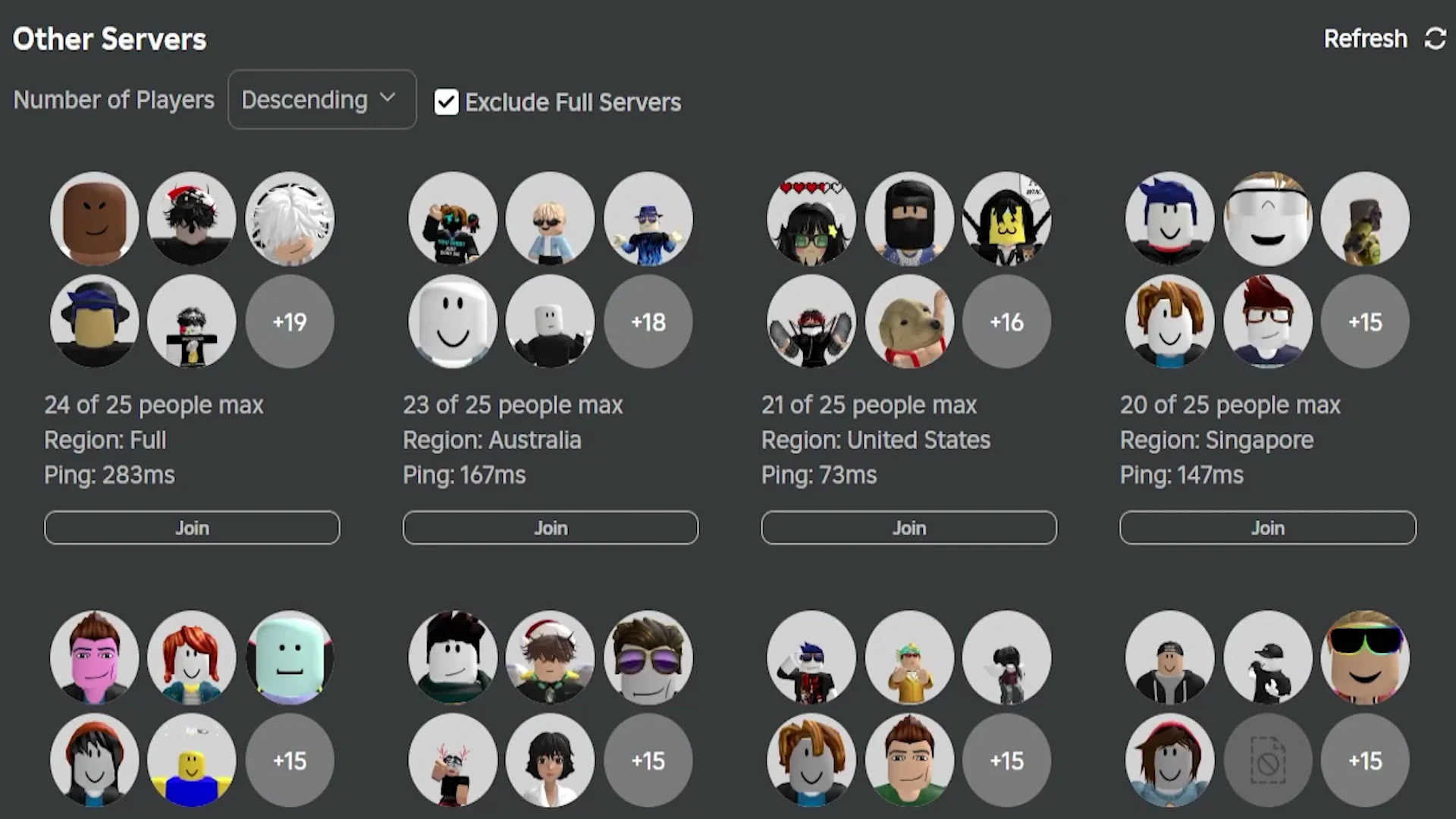Click the chevron on the Number of Players selector
This screenshot has width=1456, height=819.
point(388,99)
